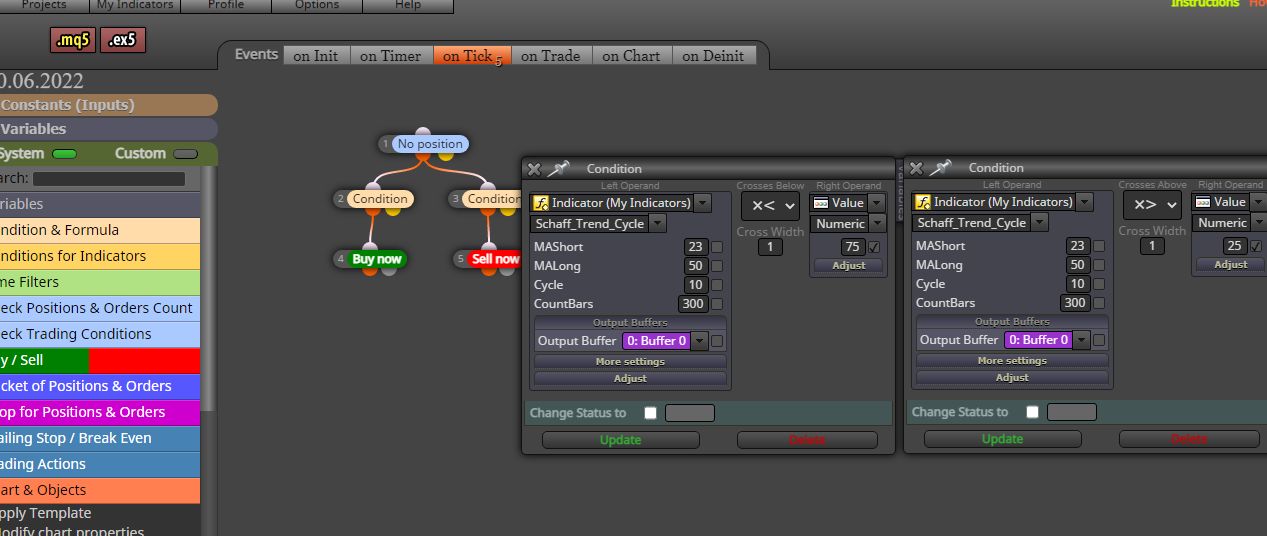Switch to the on Init tab
This screenshot has width=1267, height=536.
316,56
